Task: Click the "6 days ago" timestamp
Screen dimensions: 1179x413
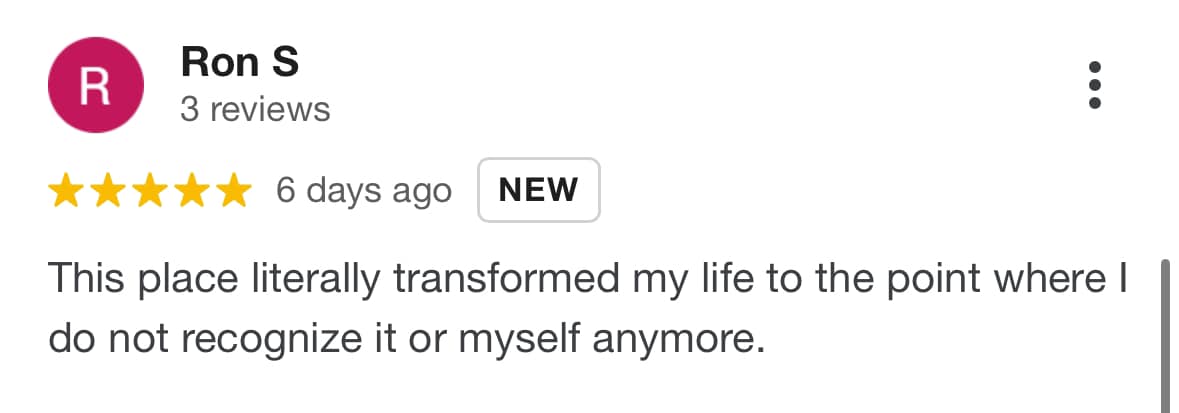Action: [x=364, y=191]
